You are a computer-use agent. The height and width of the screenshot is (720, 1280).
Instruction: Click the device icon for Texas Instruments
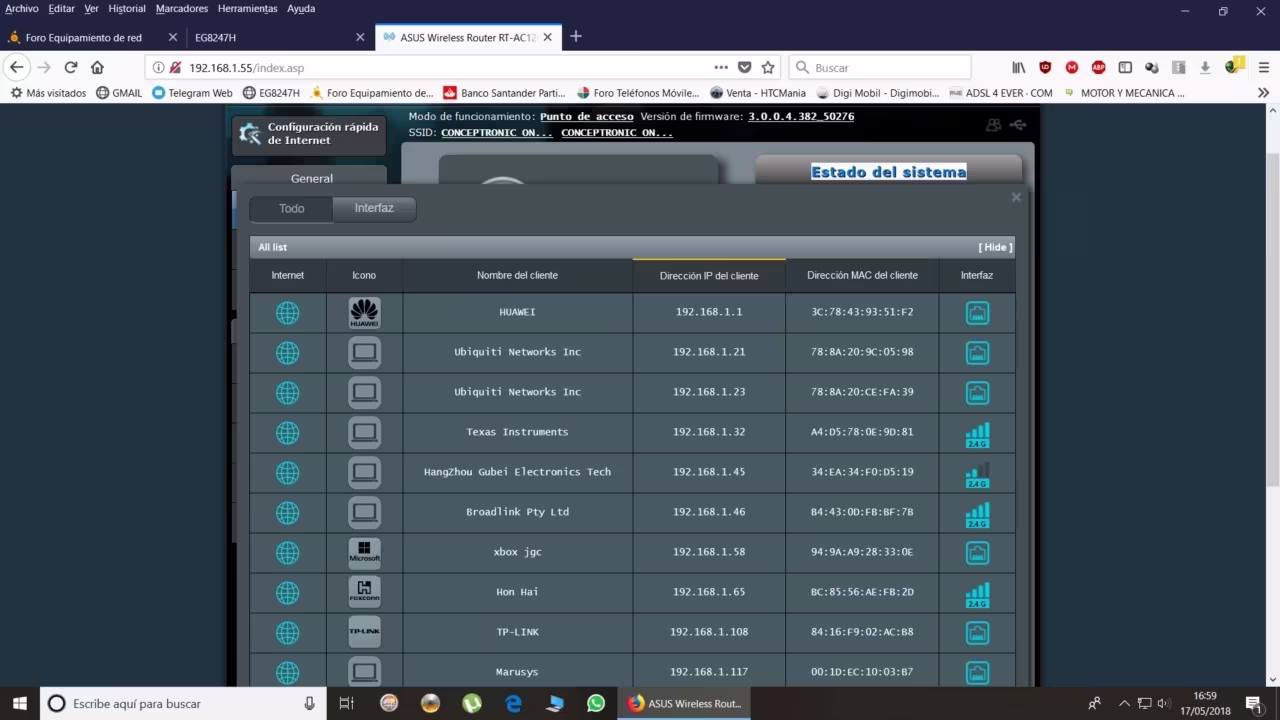[x=364, y=433]
